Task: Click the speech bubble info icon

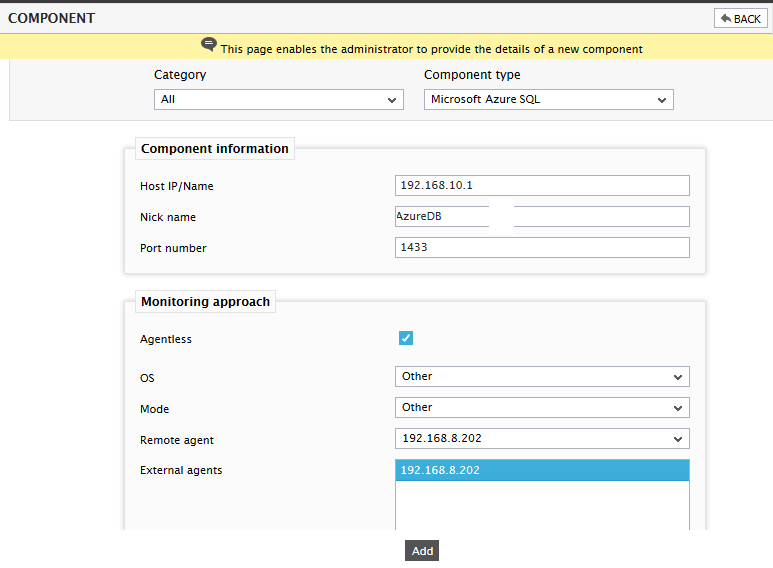Action: [209, 44]
